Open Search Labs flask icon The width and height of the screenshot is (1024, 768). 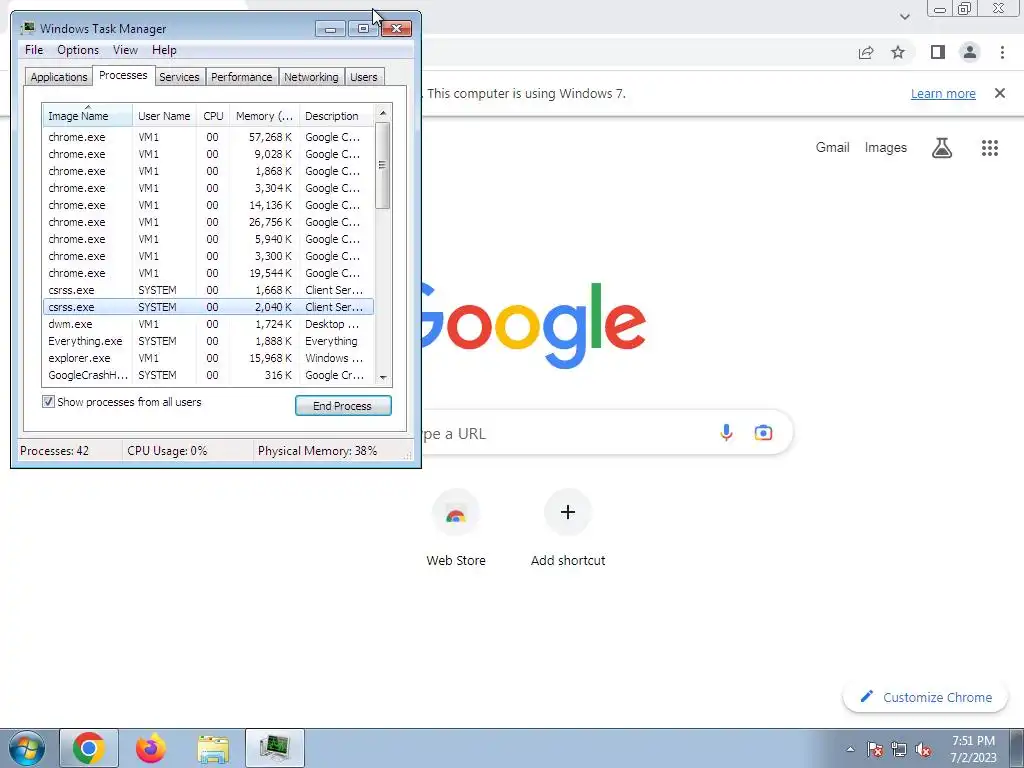[942, 148]
